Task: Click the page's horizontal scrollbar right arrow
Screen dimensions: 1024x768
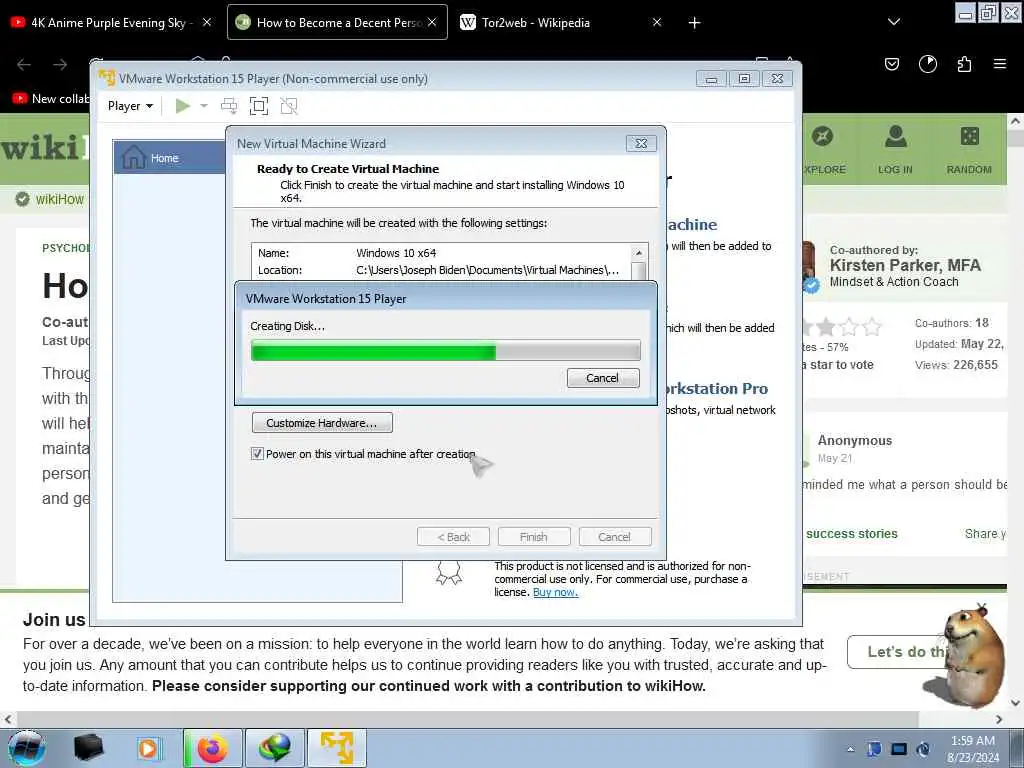Action: click(999, 719)
